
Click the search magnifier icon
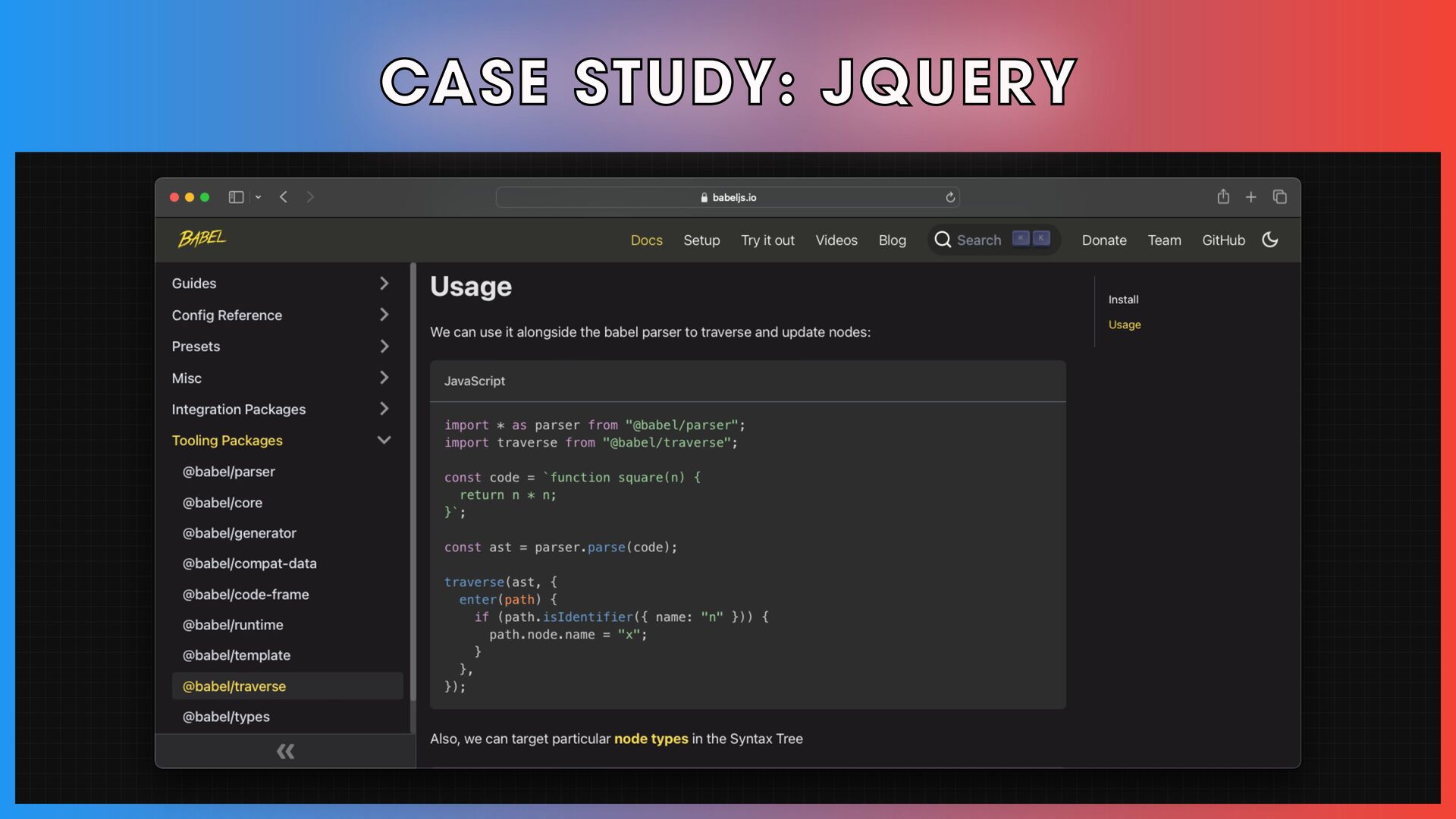coord(943,240)
